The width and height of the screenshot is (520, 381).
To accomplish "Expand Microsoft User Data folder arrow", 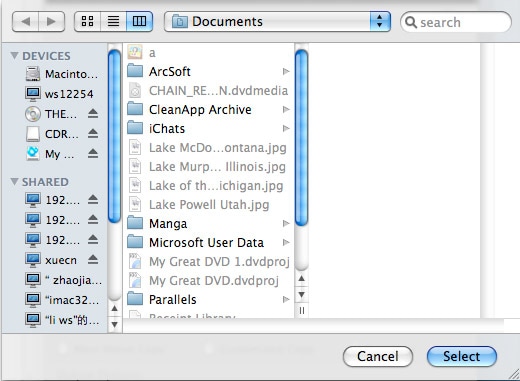I will tap(286, 242).
